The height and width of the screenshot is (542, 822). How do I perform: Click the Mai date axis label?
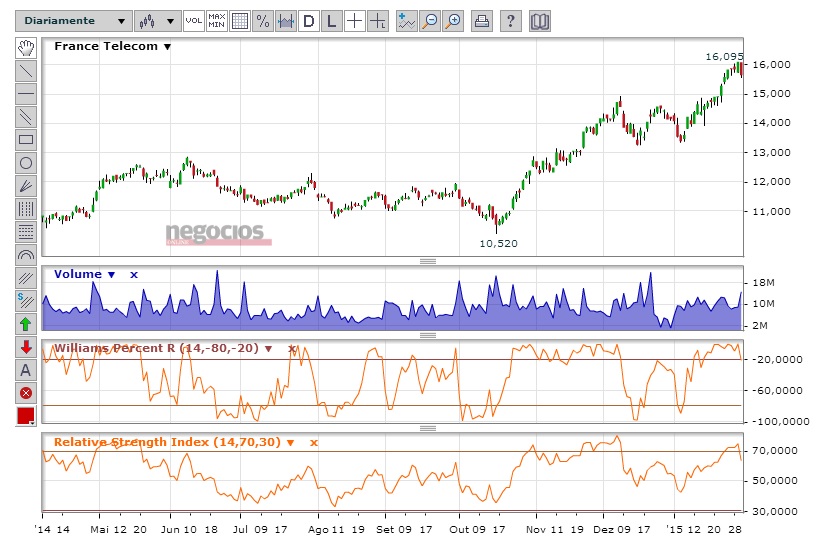click(x=99, y=529)
